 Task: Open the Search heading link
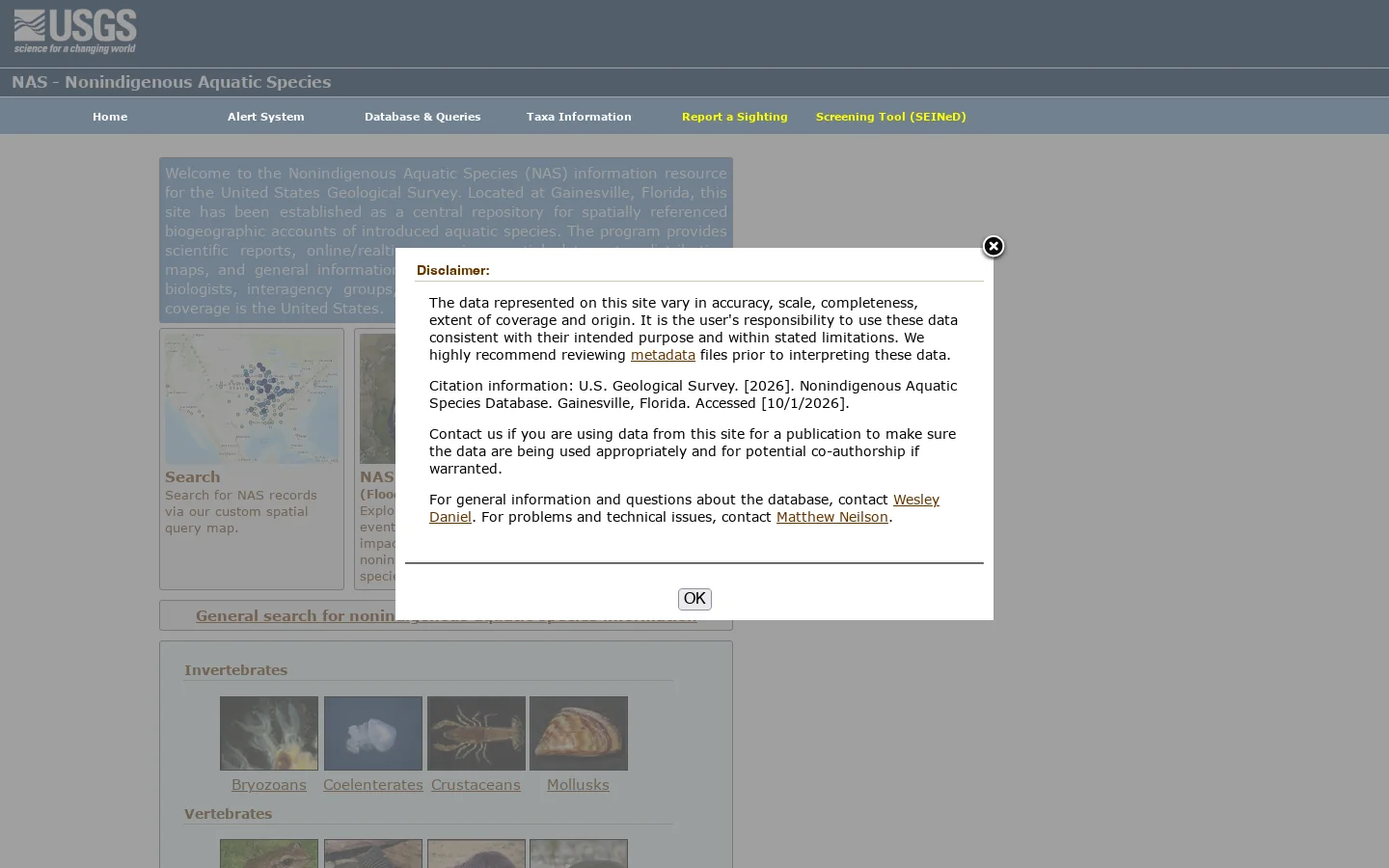point(192,476)
